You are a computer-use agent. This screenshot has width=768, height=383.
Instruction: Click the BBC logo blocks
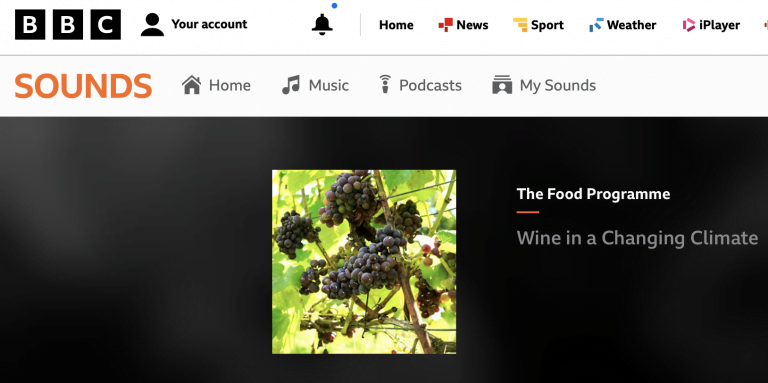click(x=68, y=24)
